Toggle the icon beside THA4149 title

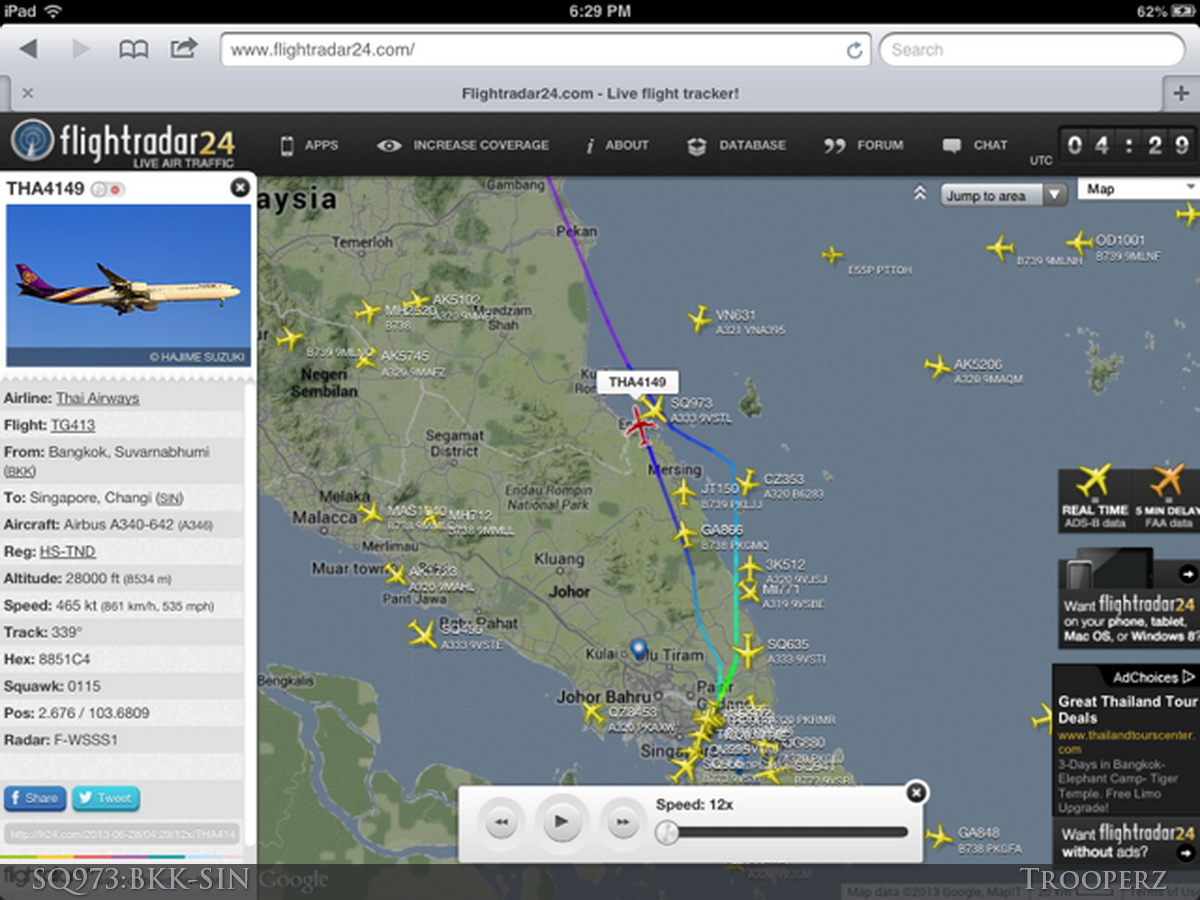(107, 189)
